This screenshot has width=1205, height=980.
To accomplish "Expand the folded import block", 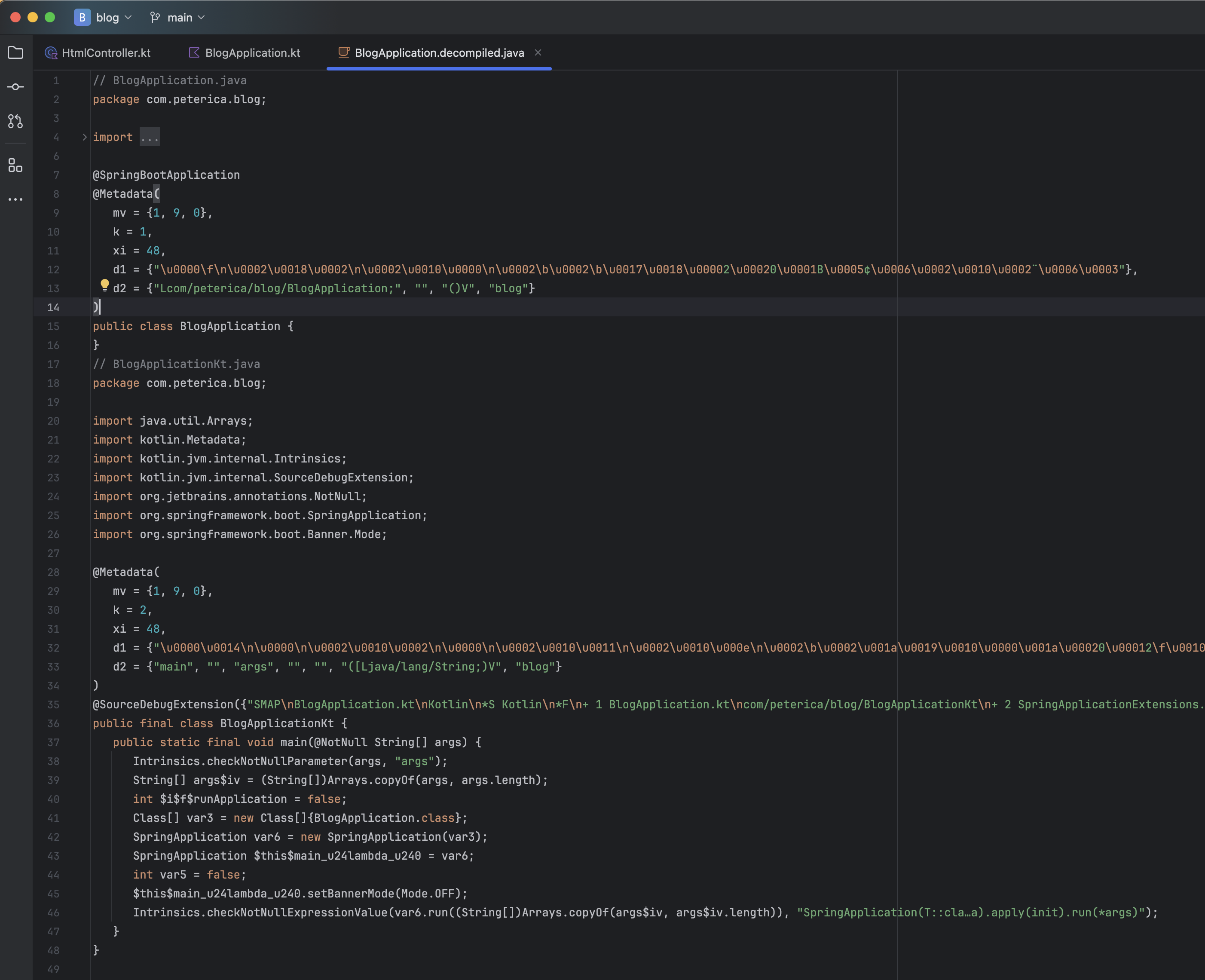I will (x=84, y=137).
